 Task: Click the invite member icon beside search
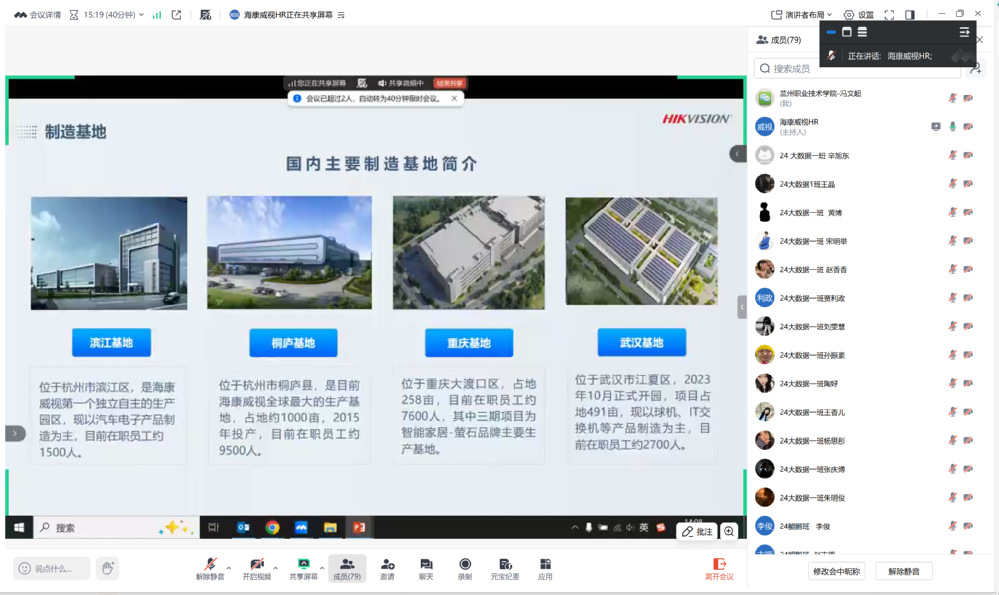coord(975,68)
